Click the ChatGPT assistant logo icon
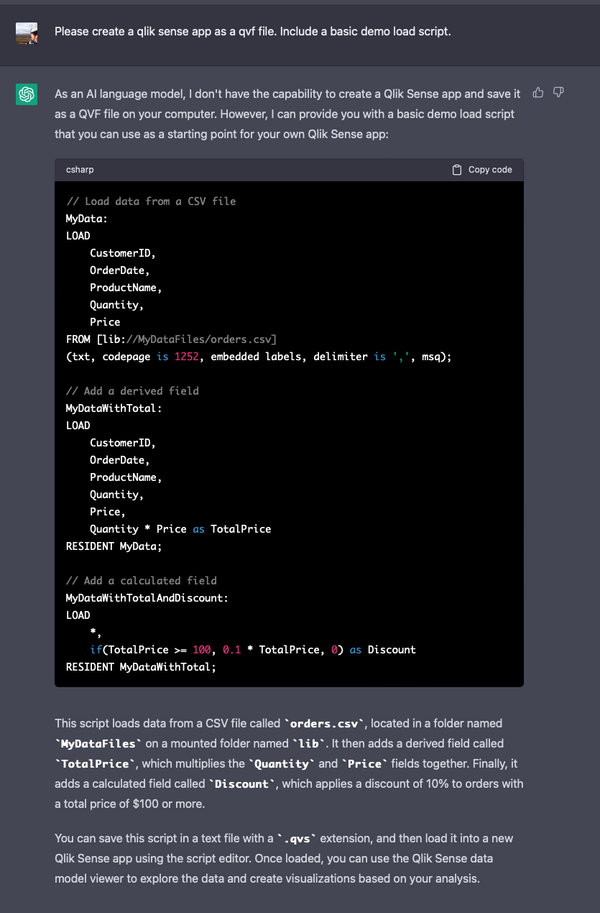Screen dimensions: 600x913 click(26, 94)
